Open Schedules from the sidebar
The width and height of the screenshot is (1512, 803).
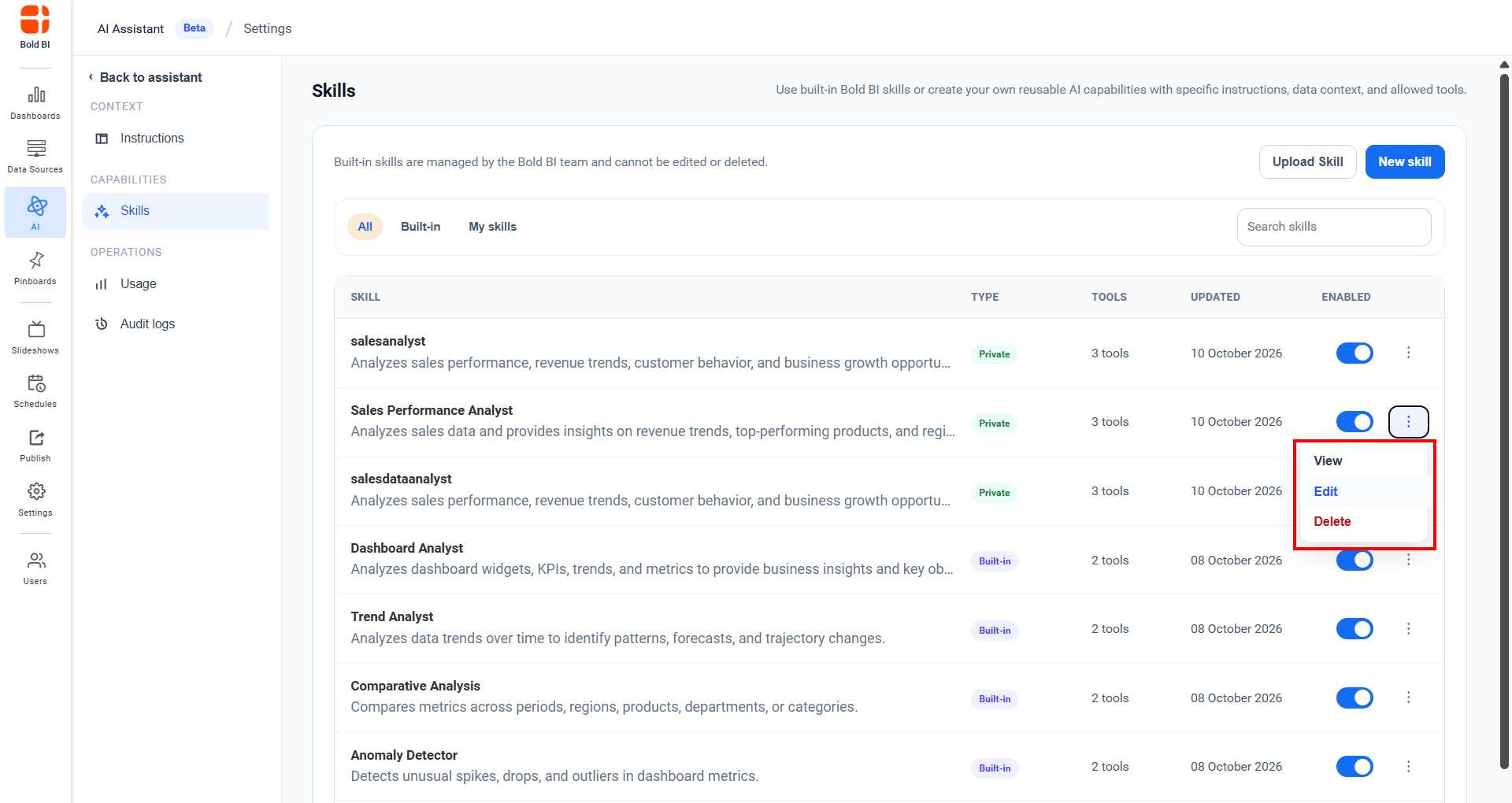point(35,391)
